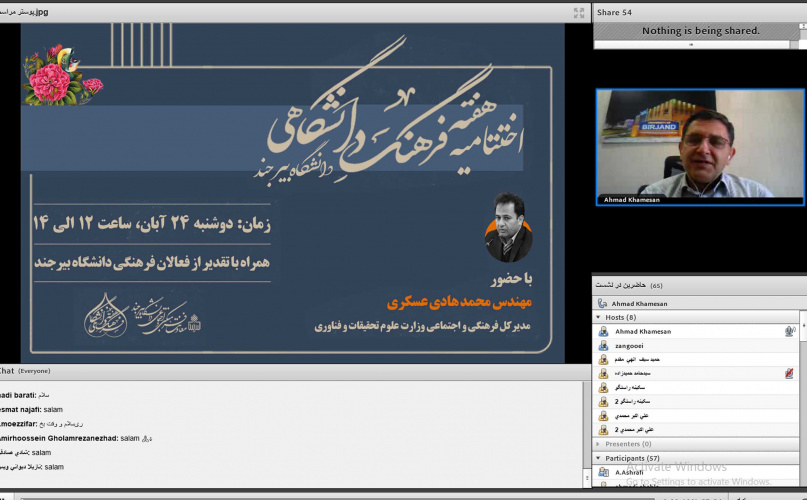This screenshot has height=500, width=807.
Task: Click the Chat (Everyone) pod header
Action: pos(295,371)
